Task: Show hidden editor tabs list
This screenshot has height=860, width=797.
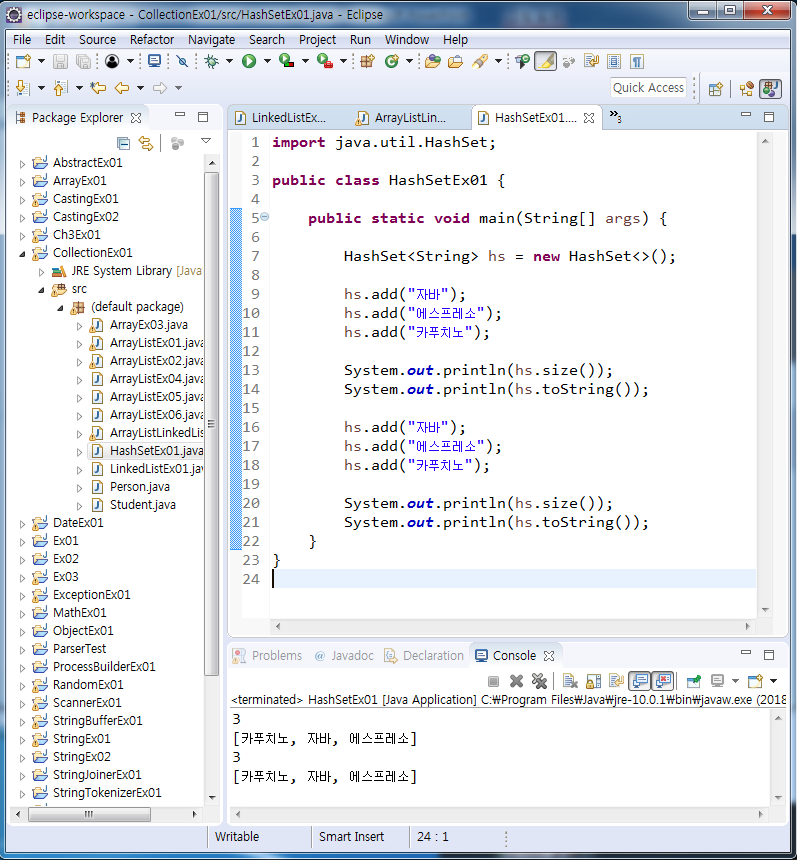Action: click(615, 116)
